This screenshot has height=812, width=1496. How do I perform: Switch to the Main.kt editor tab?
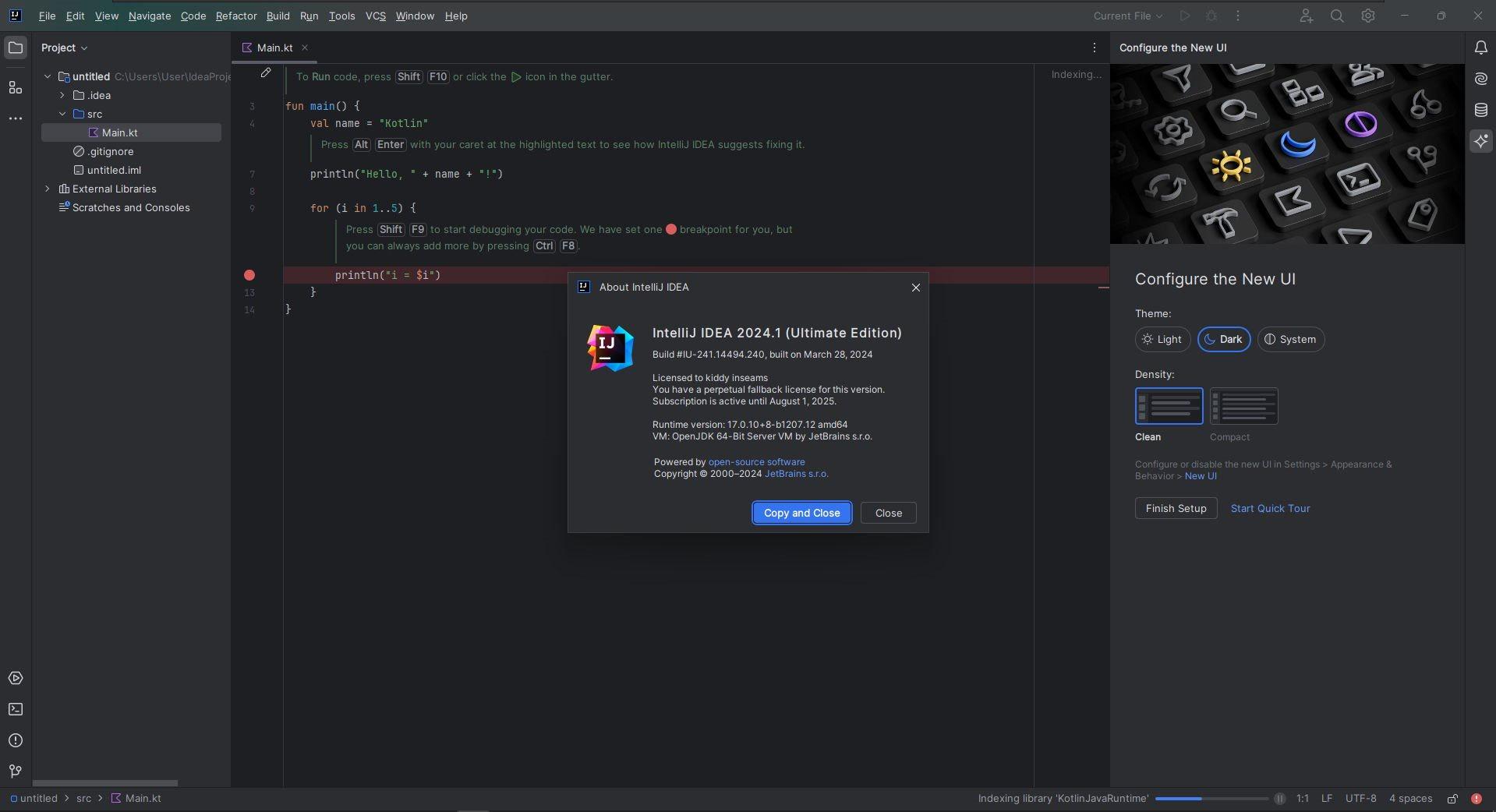[x=274, y=48]
